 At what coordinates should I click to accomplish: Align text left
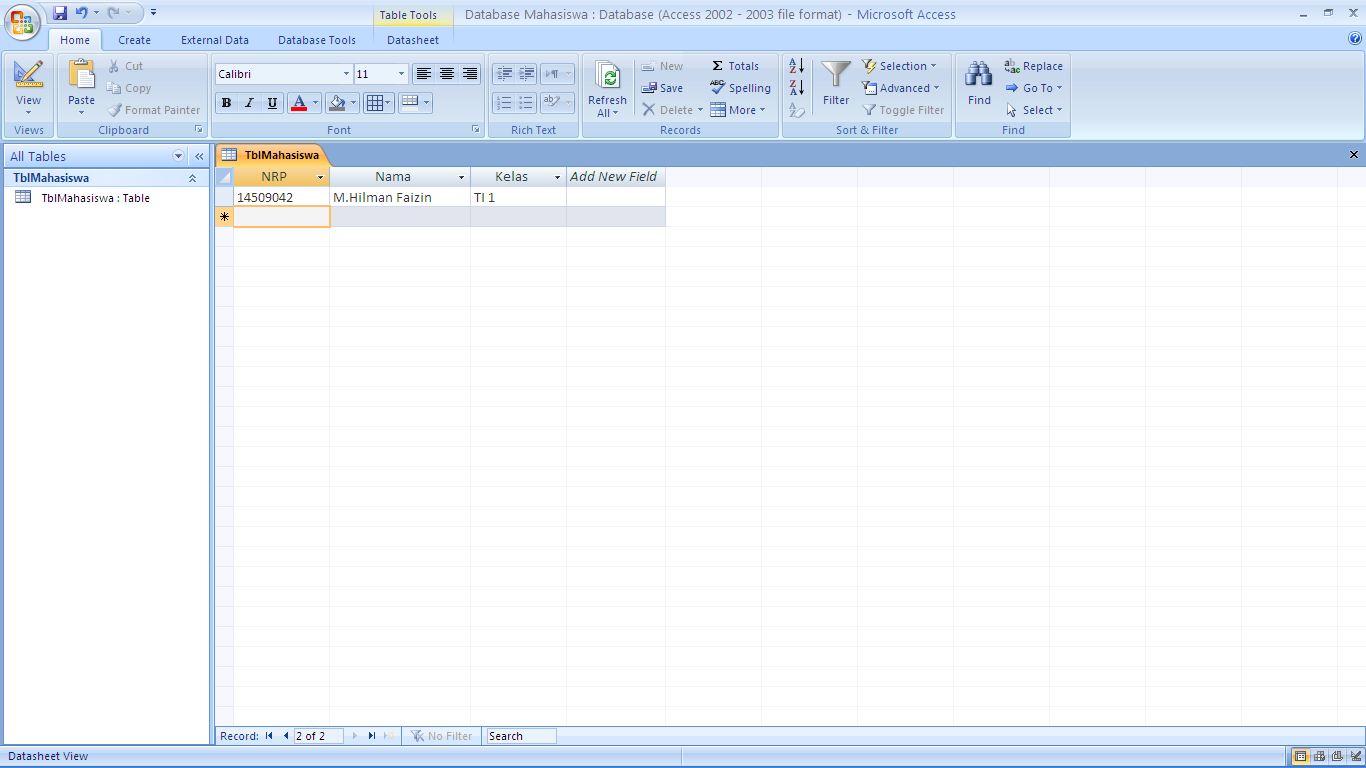pyautogui.click(x=424, y=74)
